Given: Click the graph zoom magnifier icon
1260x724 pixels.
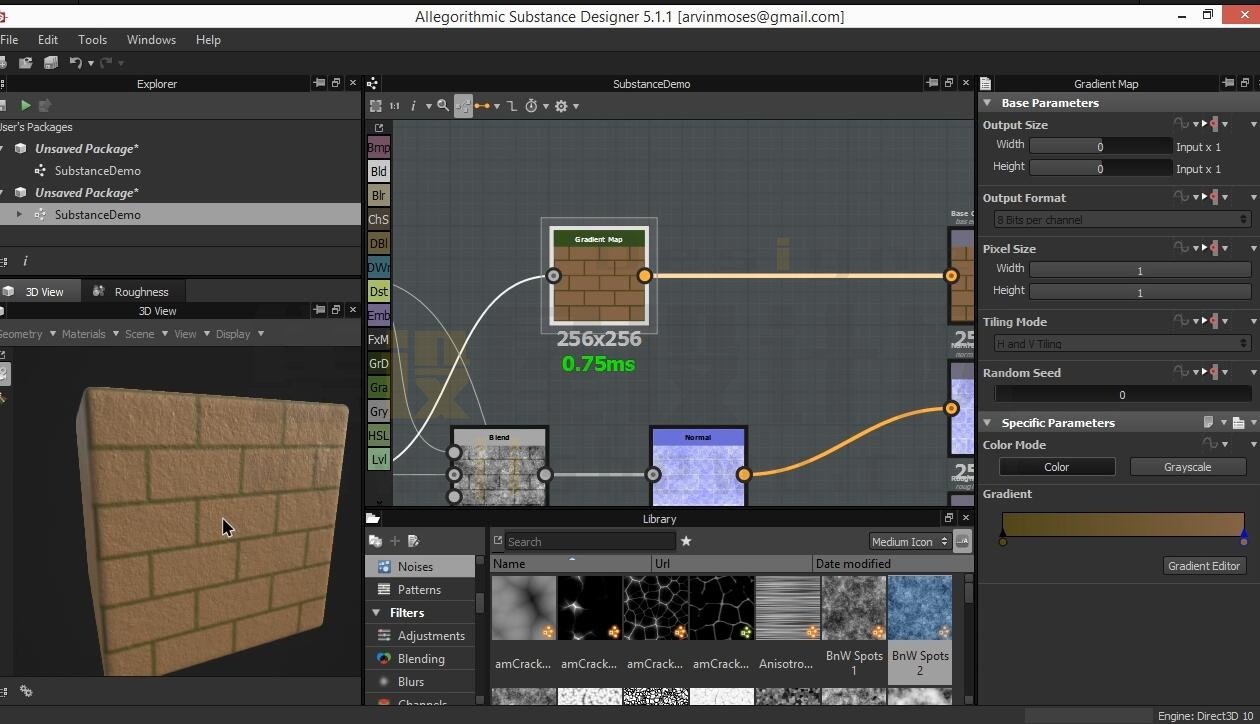Looking at the screenshot, I should pyautogui.click(x=443, y=105).
